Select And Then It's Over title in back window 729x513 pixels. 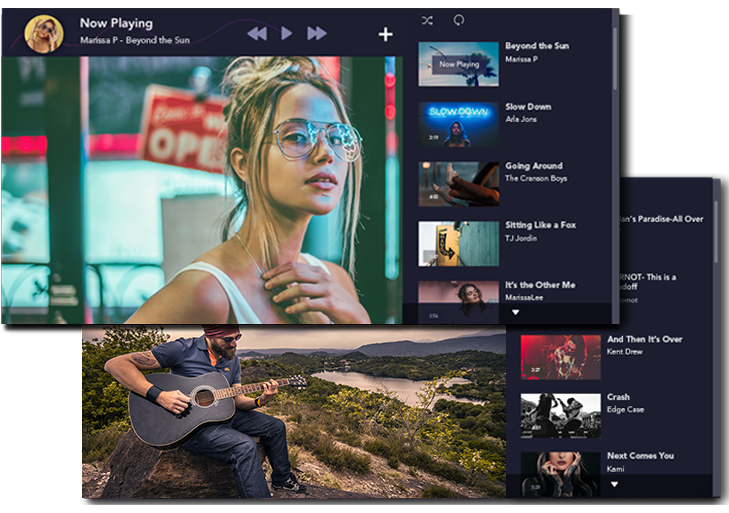coord(644,339)
